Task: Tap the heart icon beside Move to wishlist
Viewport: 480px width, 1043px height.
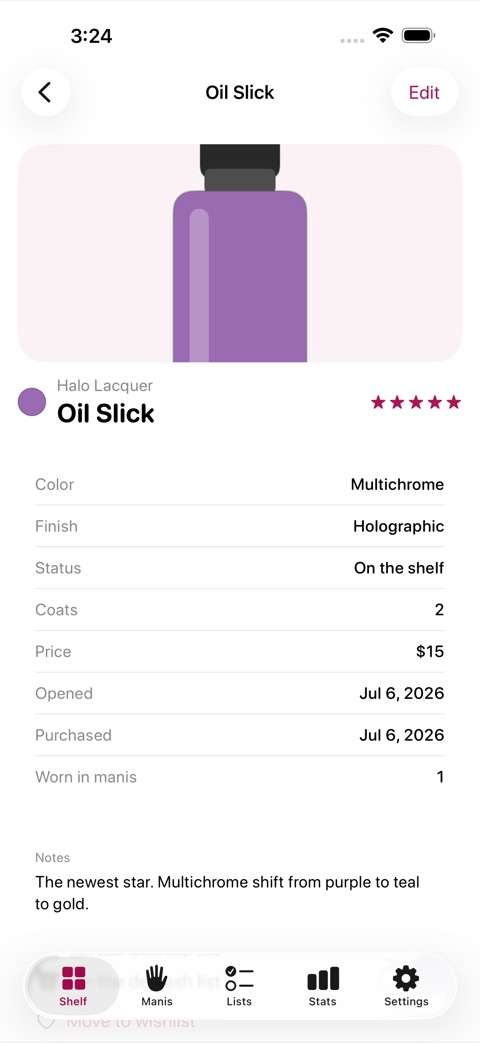Action: (x=46, y=1021)
